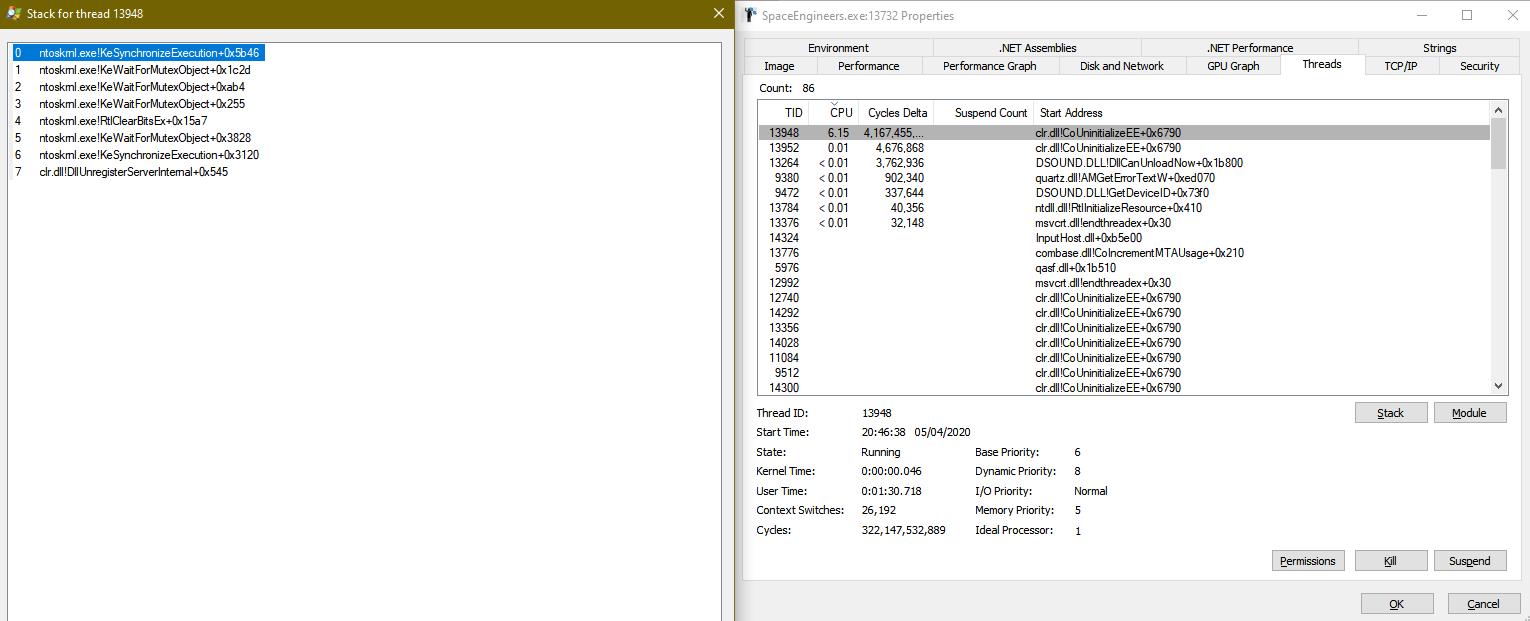Open thread Permissions dialog
The image size is (1530, 621).
[x=1307, y=561]
